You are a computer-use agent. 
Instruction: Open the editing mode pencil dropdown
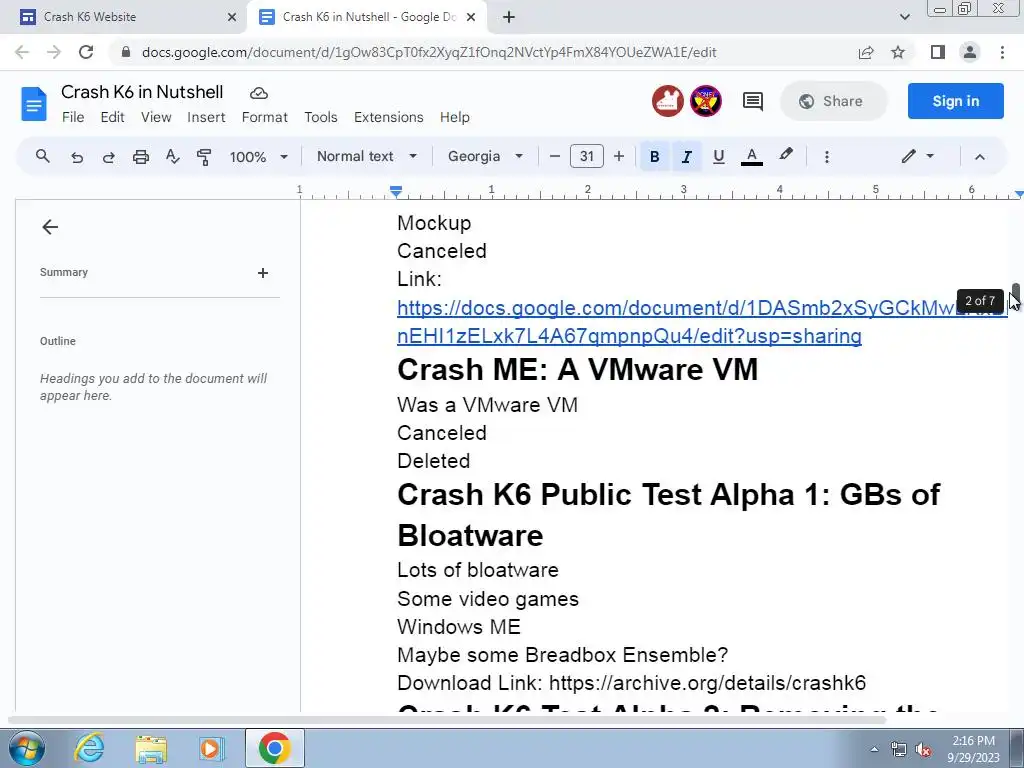[x=918, y=156]
